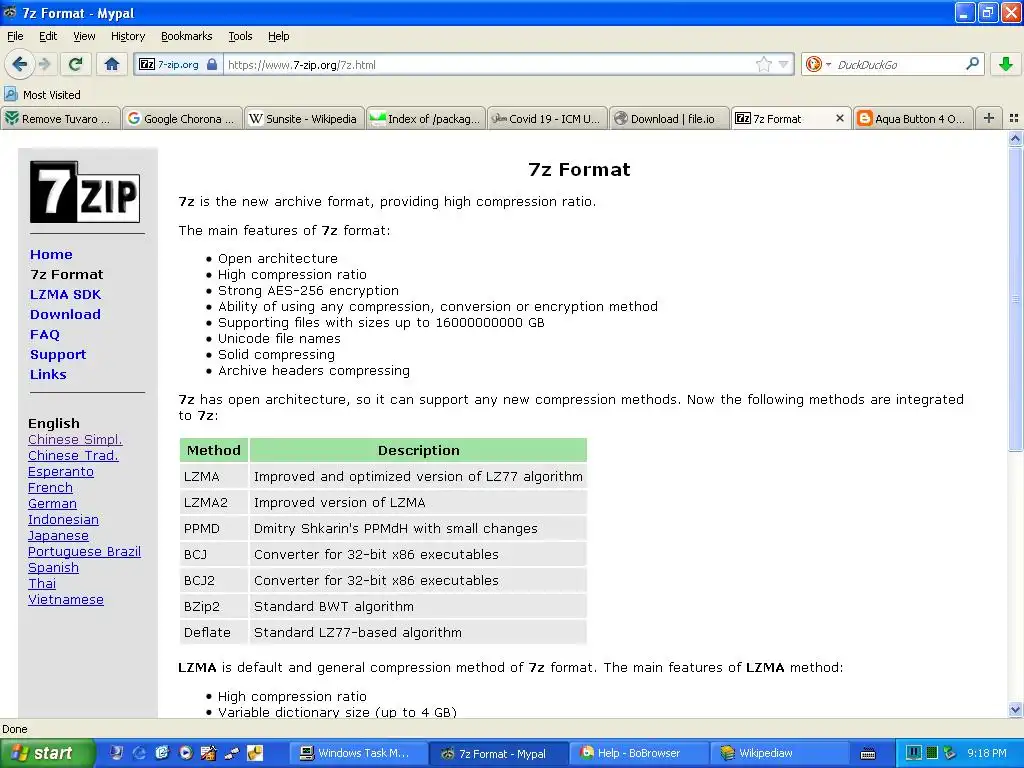Switch to Wikipediaw taskbar button
This screenshot has width=1024, height=768.
pos(779,753)
